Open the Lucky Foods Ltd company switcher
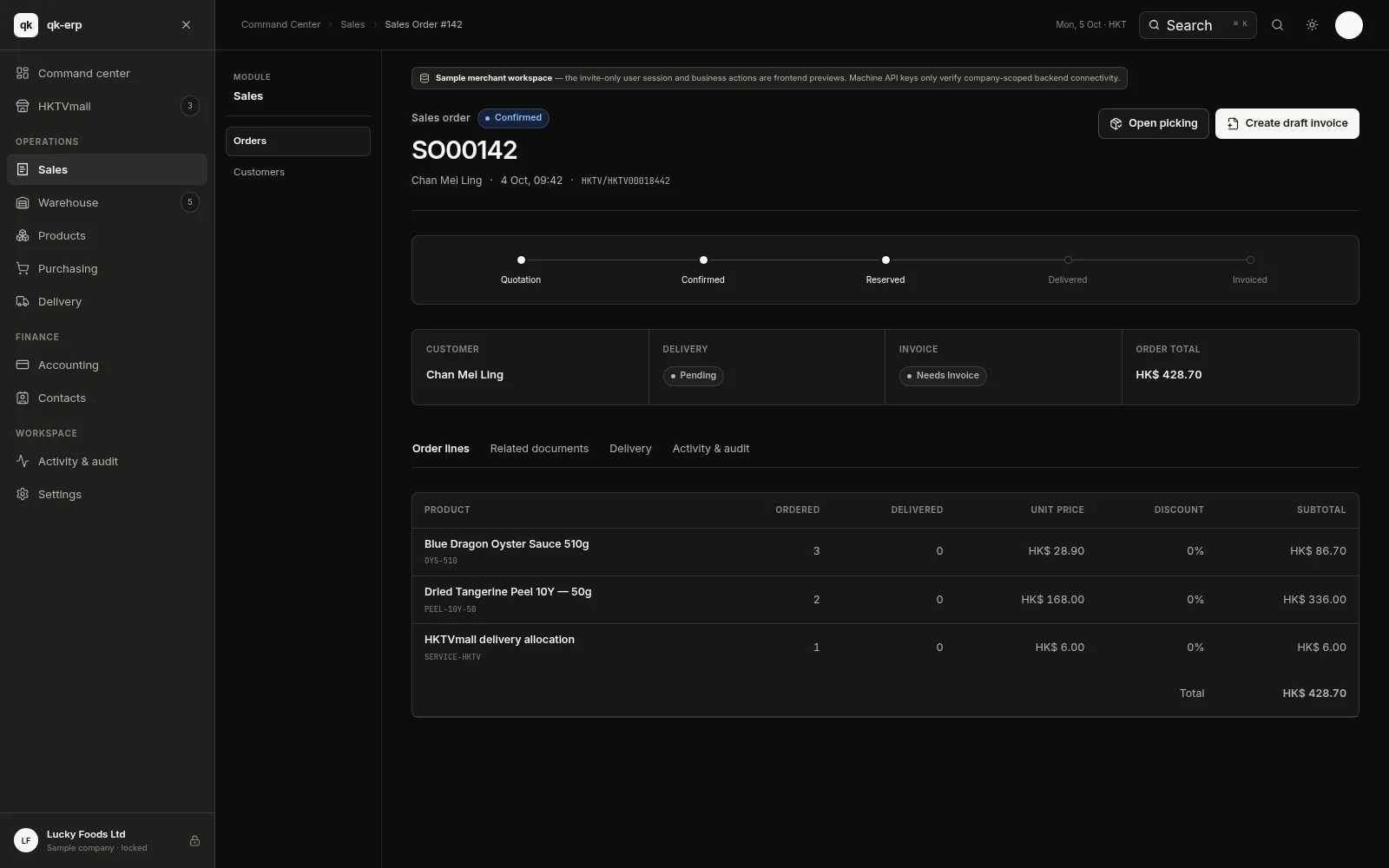 point(107,840)
